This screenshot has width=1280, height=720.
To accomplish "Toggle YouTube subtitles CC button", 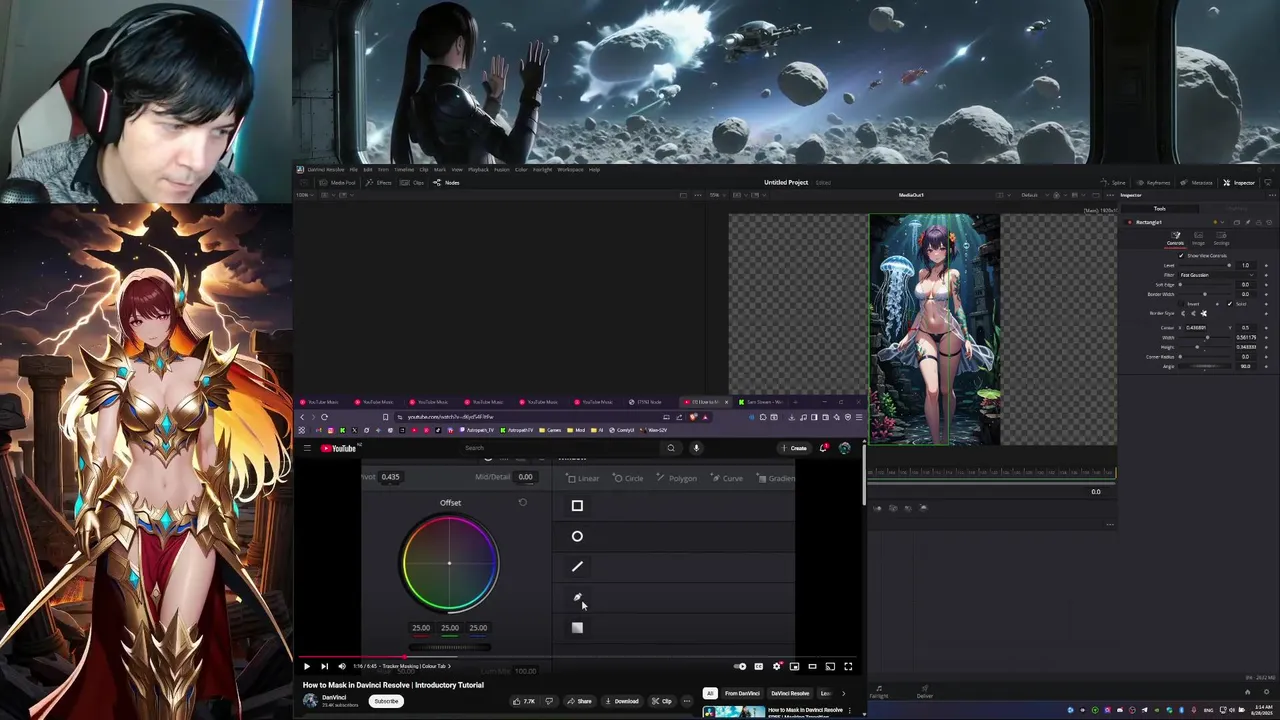I will coord(759,666).
